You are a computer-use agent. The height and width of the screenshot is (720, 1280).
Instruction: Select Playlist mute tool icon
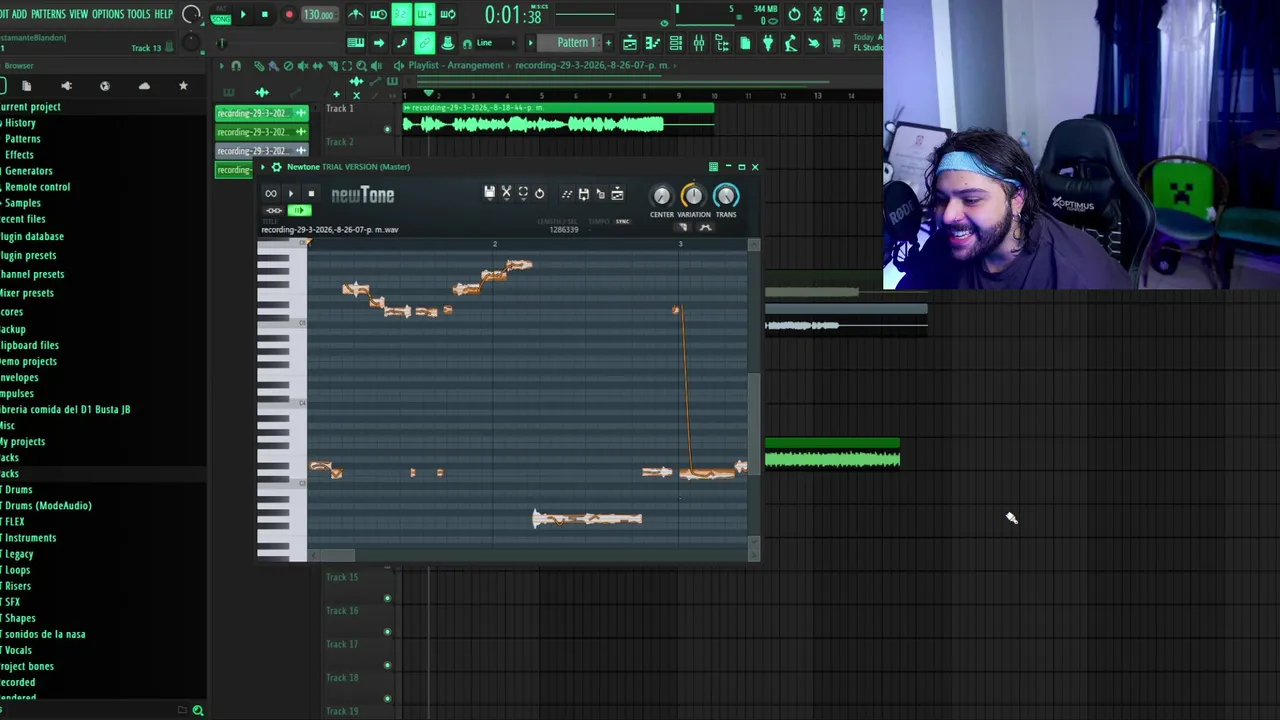(x=303, y=66)
